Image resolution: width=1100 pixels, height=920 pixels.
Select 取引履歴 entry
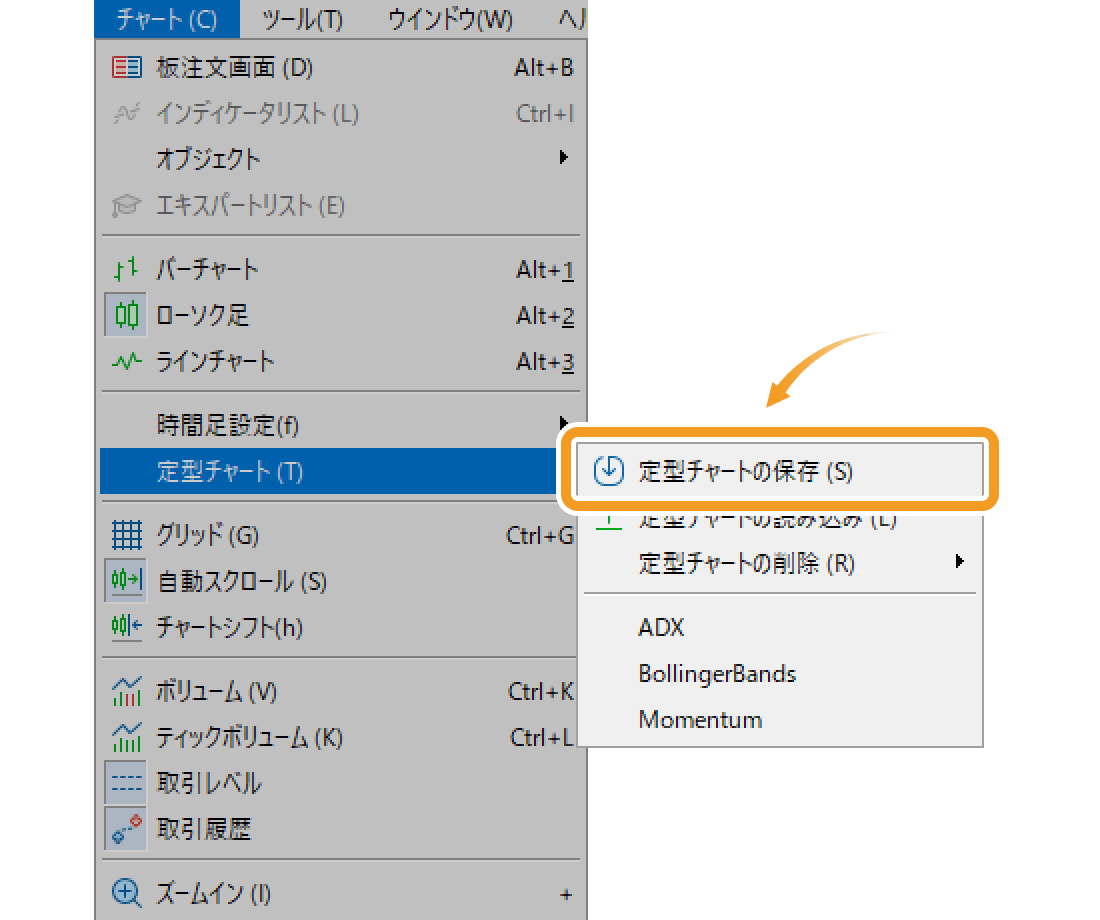[340, 829]
